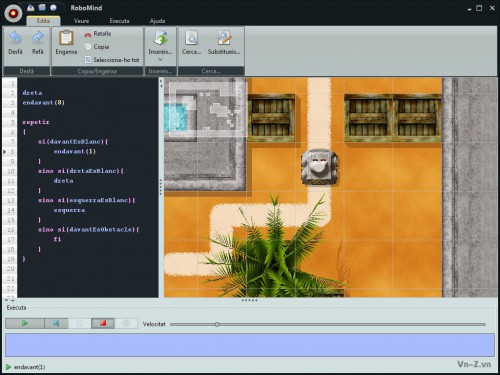Click 'dreta' on code line 11
The width and height of the screenshot is (500, 375).
(x=63, y=181)
